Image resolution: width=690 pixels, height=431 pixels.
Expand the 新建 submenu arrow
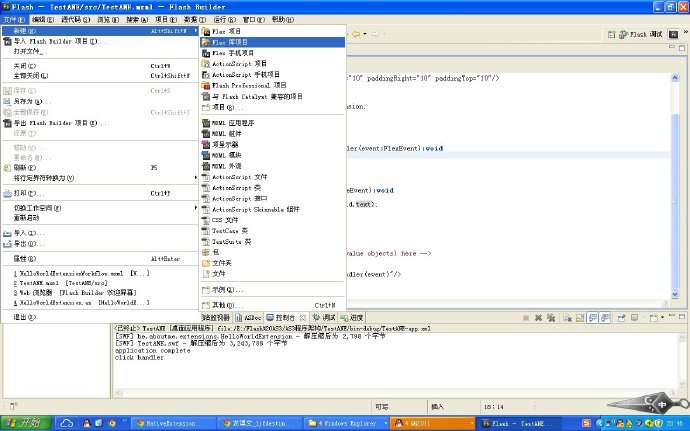pos(196,31)
